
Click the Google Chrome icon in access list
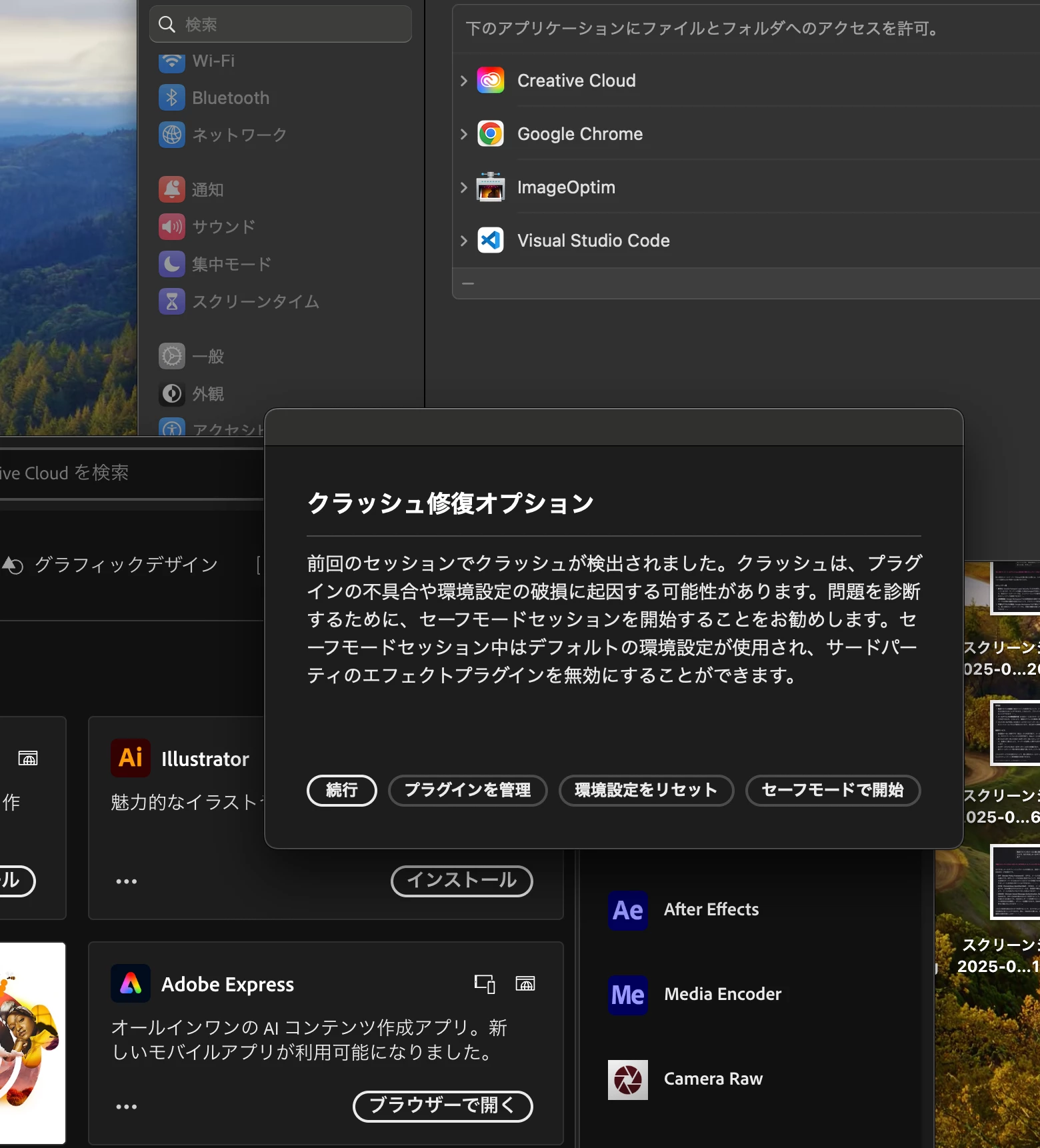pos(491,134)
